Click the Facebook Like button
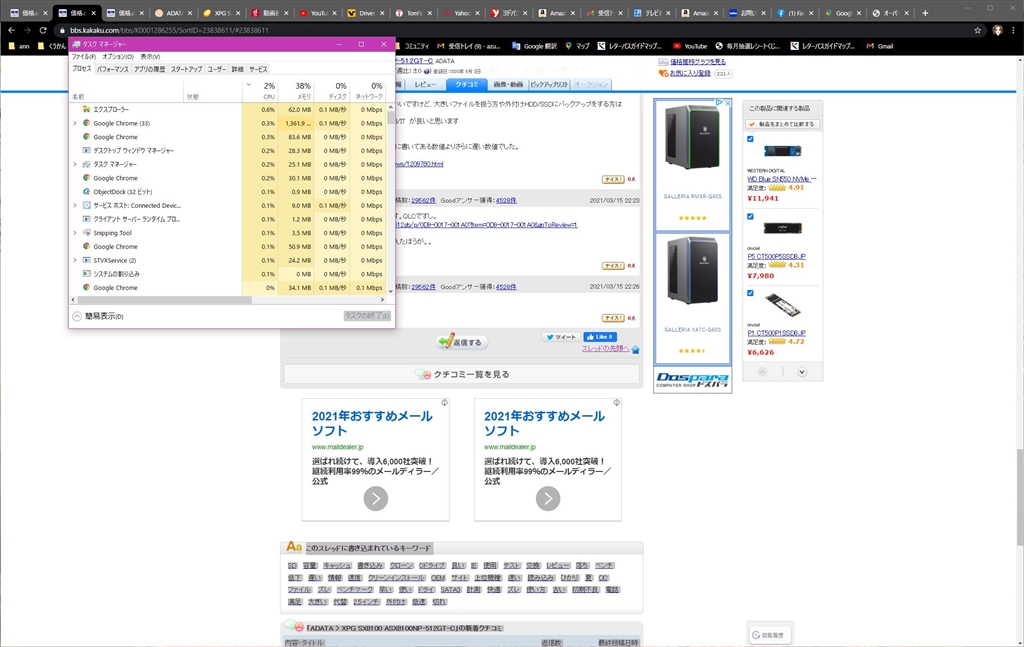This screenshot has height=647, width=1024. pos(600,337)
